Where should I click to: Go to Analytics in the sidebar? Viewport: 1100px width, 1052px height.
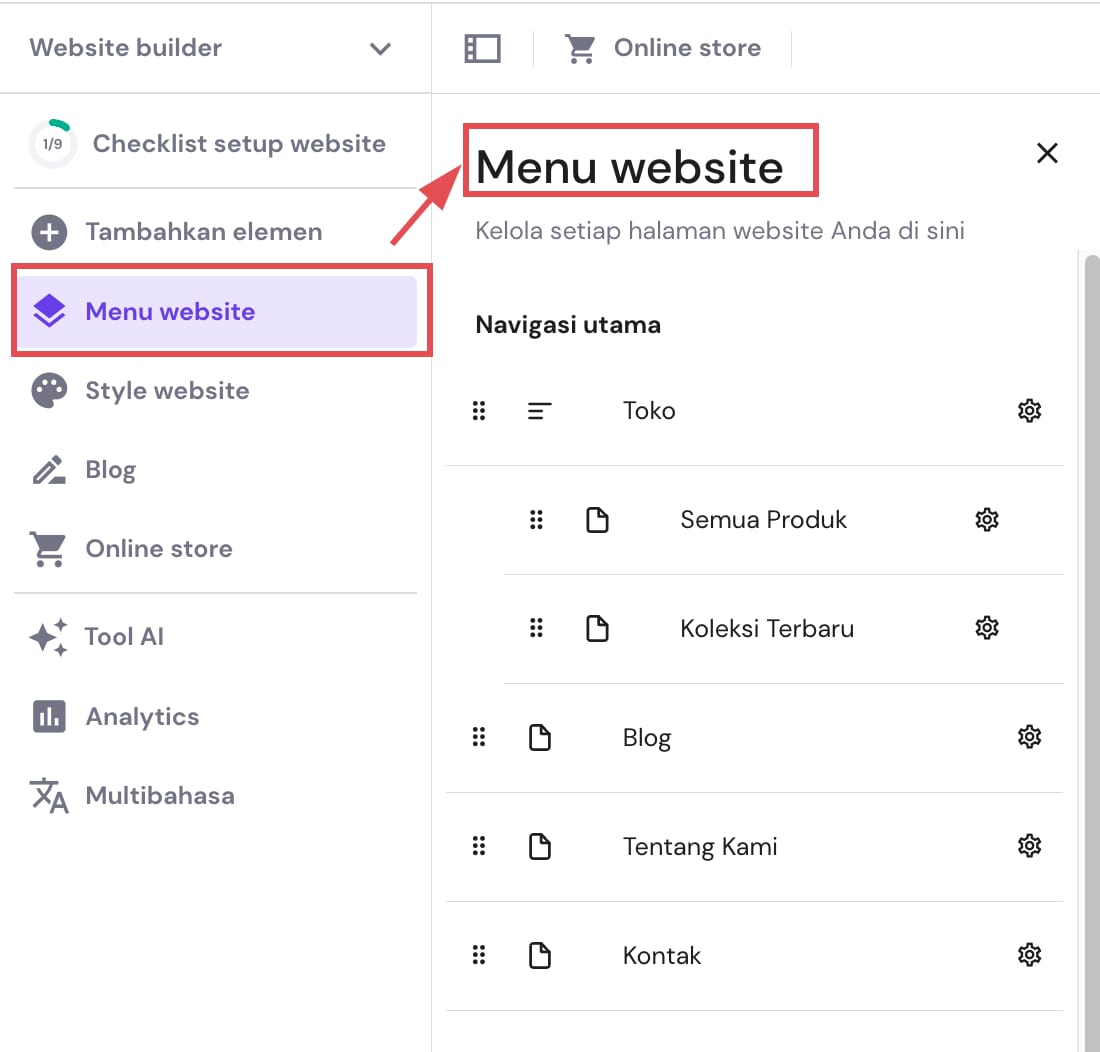tap(142, 717)
